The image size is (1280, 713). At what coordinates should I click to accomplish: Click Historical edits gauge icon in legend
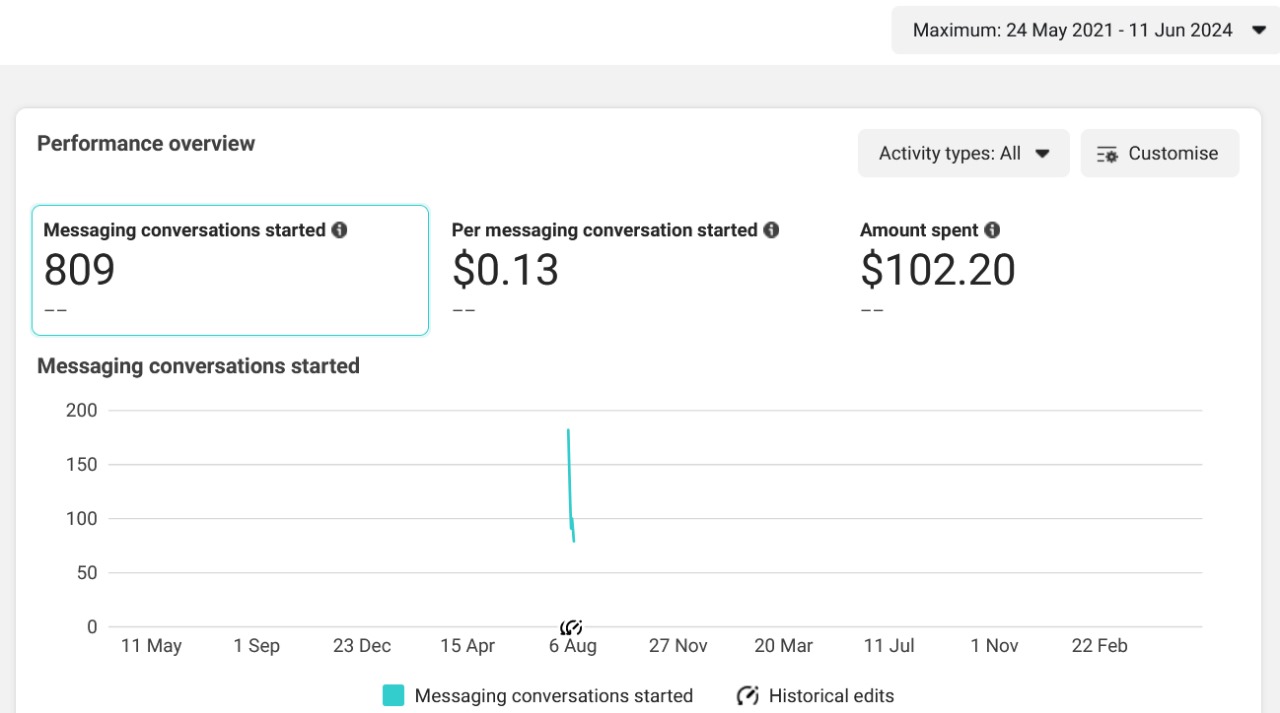(x=747, y=696)
